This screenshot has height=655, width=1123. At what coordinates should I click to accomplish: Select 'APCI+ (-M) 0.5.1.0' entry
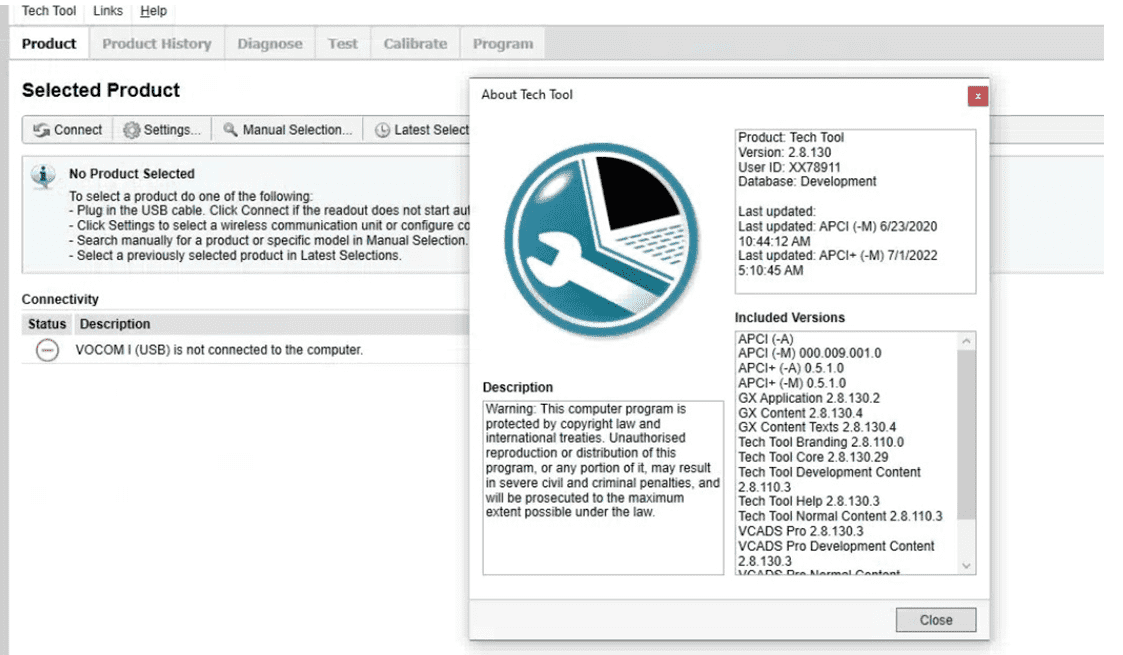point(791,383)
